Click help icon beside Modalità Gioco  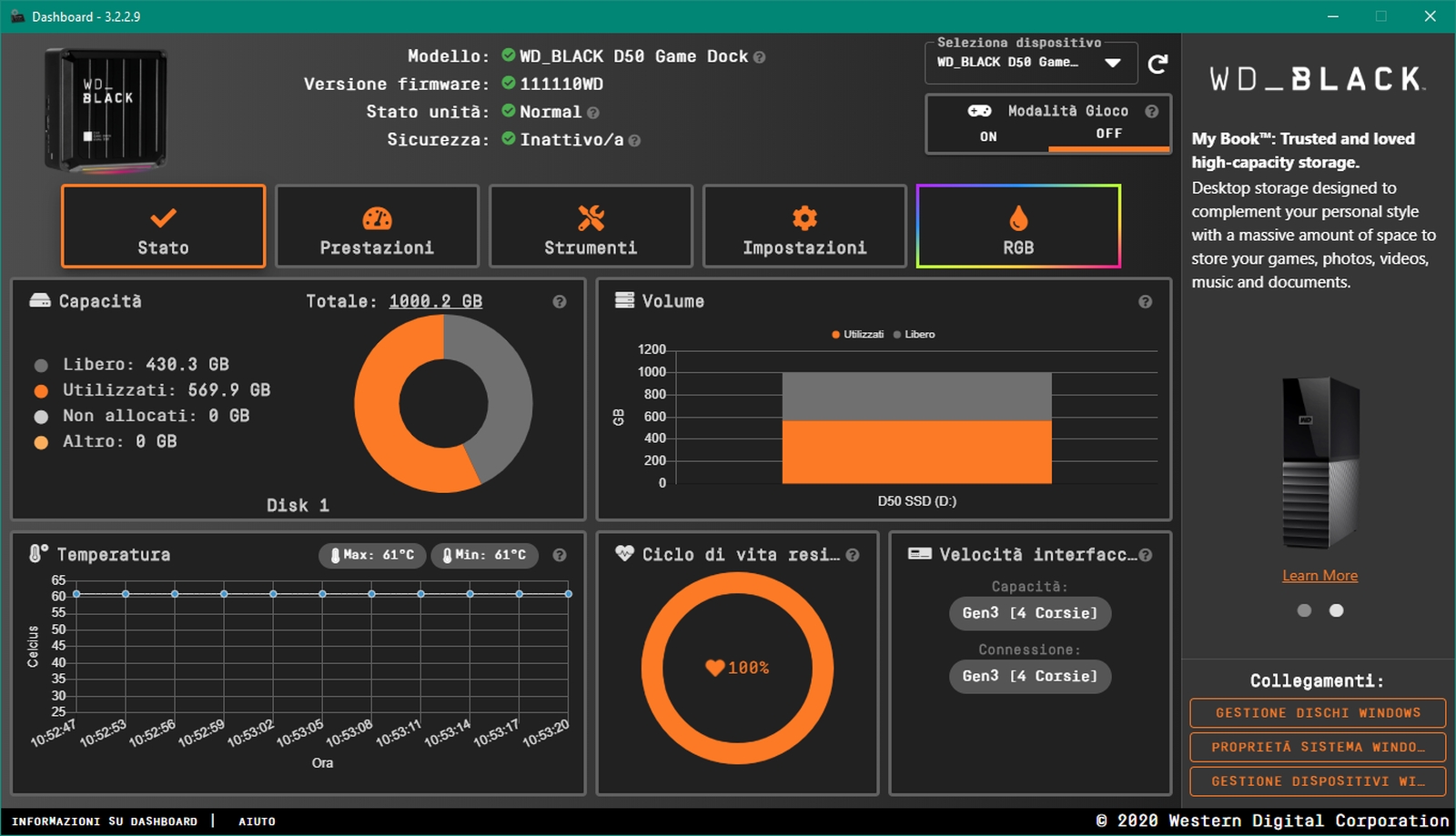click(1151, 111)
